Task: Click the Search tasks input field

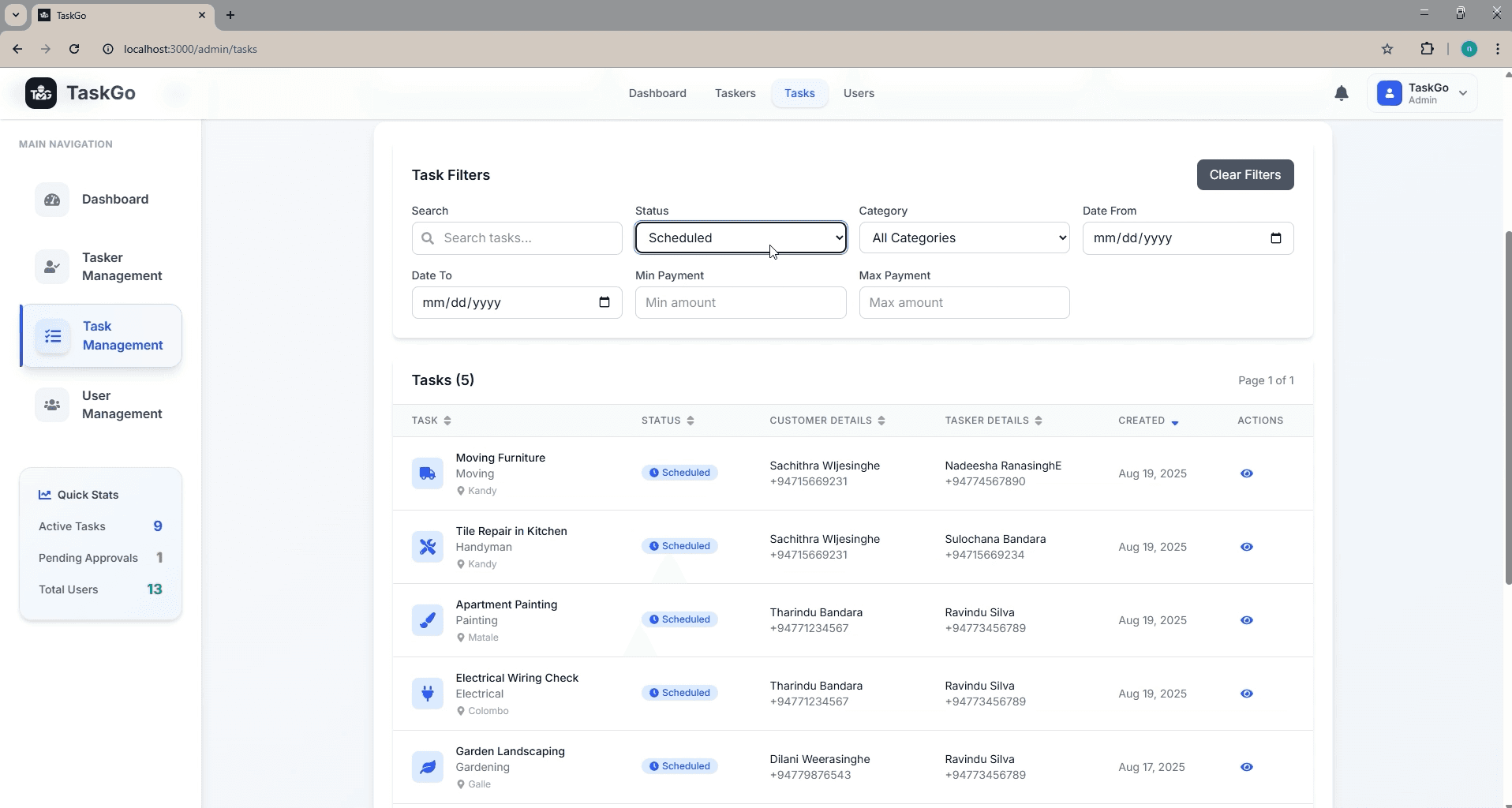Action: click(527, 238)
